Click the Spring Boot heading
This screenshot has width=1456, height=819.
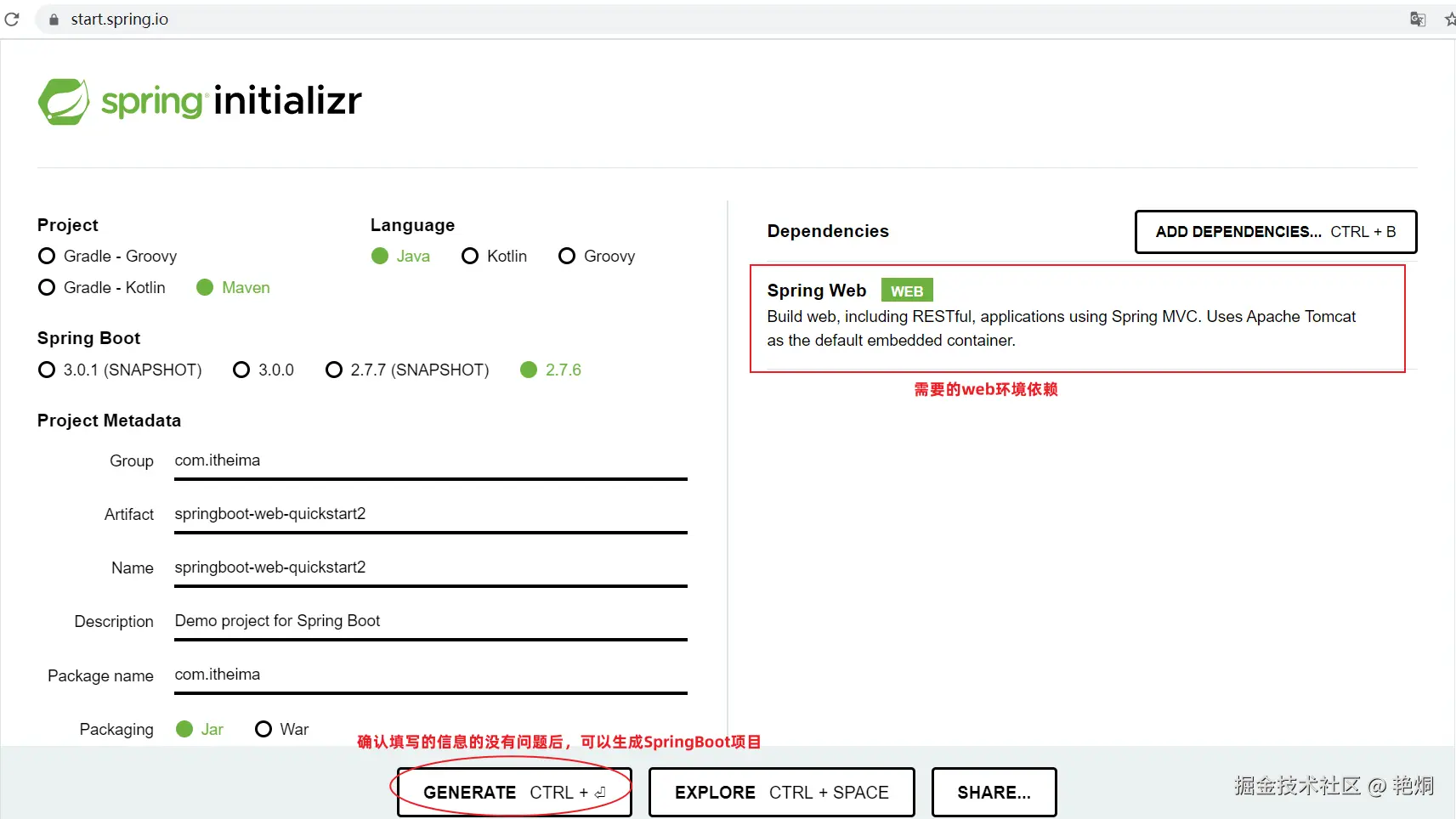pos(88,338)
